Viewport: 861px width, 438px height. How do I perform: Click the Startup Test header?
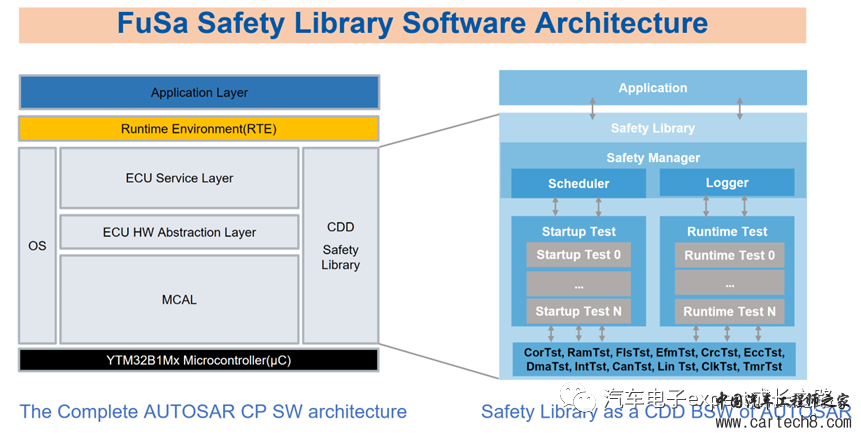pos(579,232)
